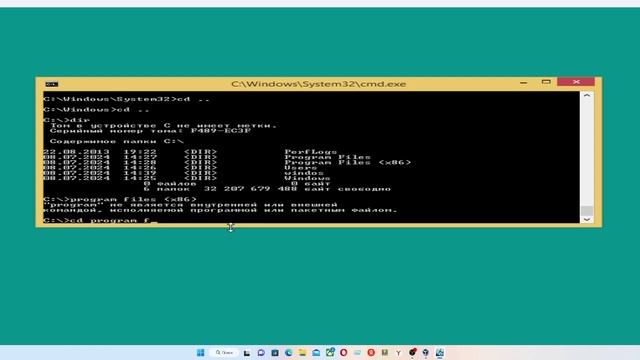The image size is (640, 360).
Task: Click the console scrollbar up arrow
Action: click(x=587, y=96)
